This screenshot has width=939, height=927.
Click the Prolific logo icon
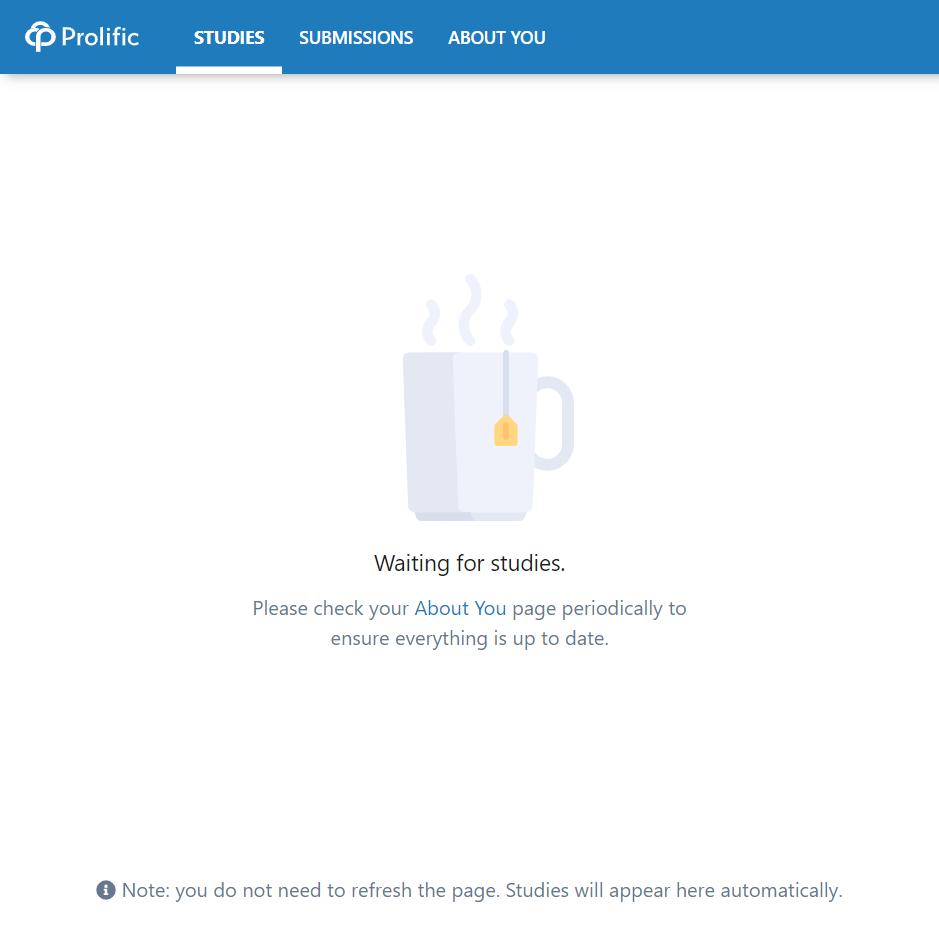click(40, 37)
